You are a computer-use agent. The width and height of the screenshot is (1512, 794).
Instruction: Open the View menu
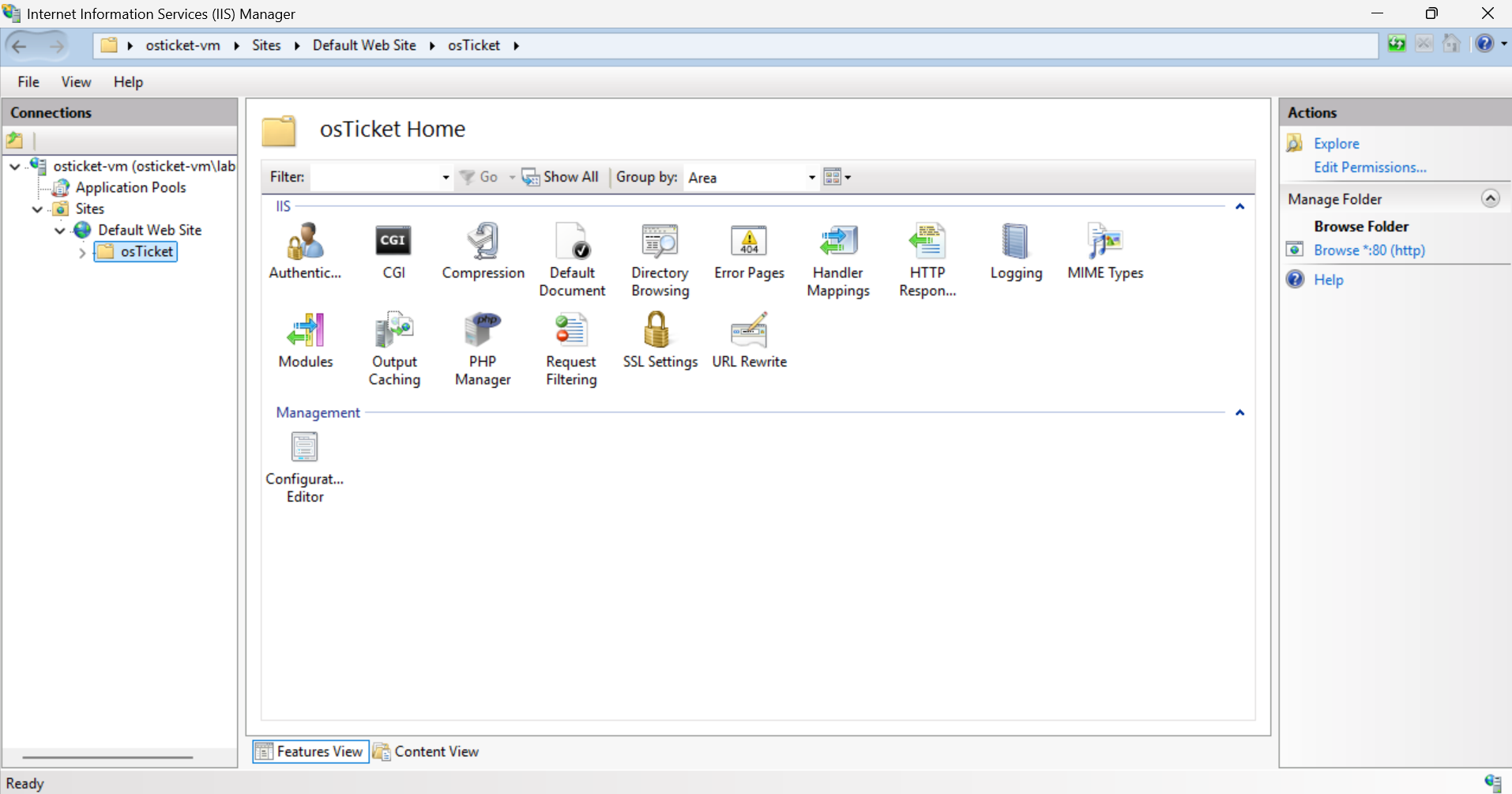(x=76, y=82)
